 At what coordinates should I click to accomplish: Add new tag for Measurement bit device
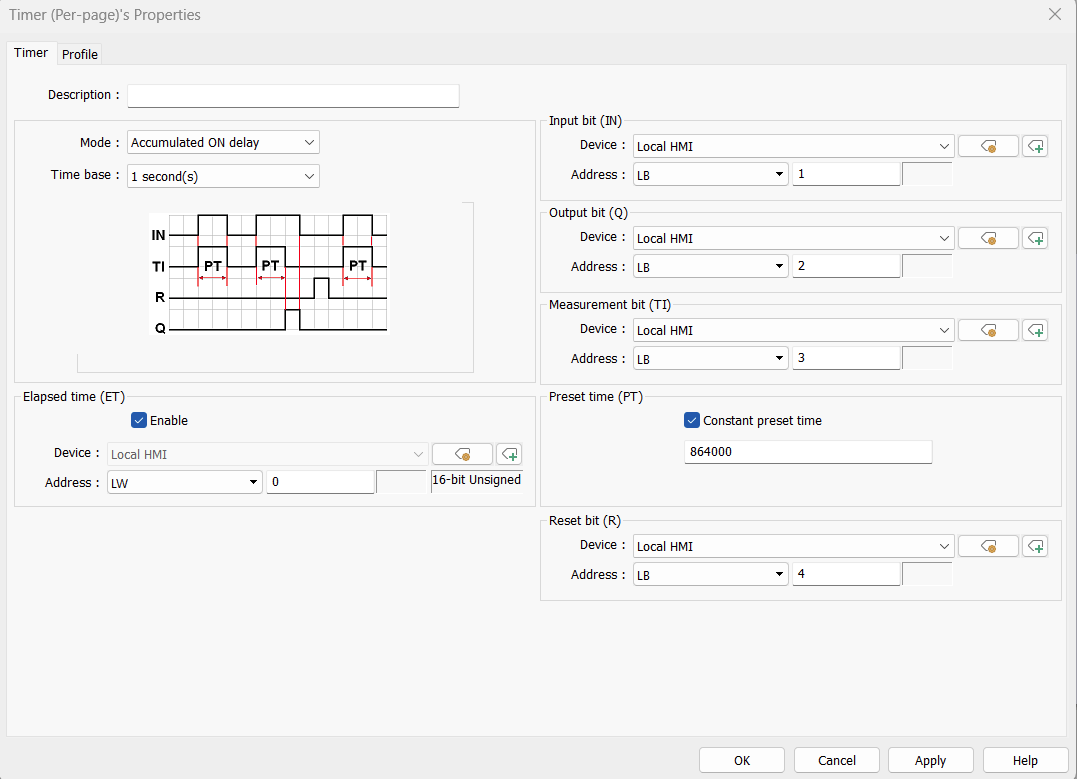coord(1035,330)
